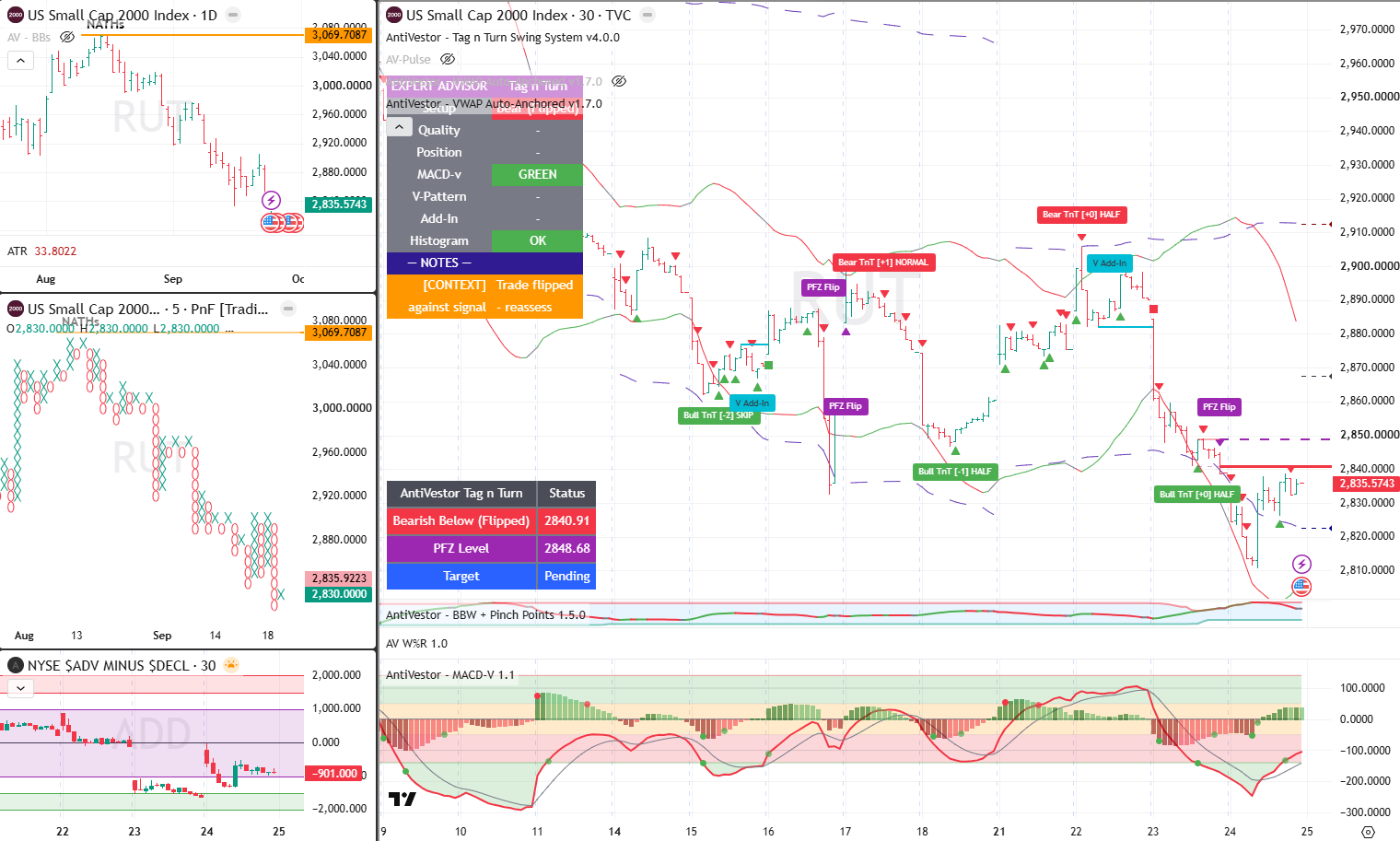Viewport: 1400px width, 841px height.
Task: Click the PFZ Flip label beside Bear TnT [+1] NORMAL
Action: [822, 287]
